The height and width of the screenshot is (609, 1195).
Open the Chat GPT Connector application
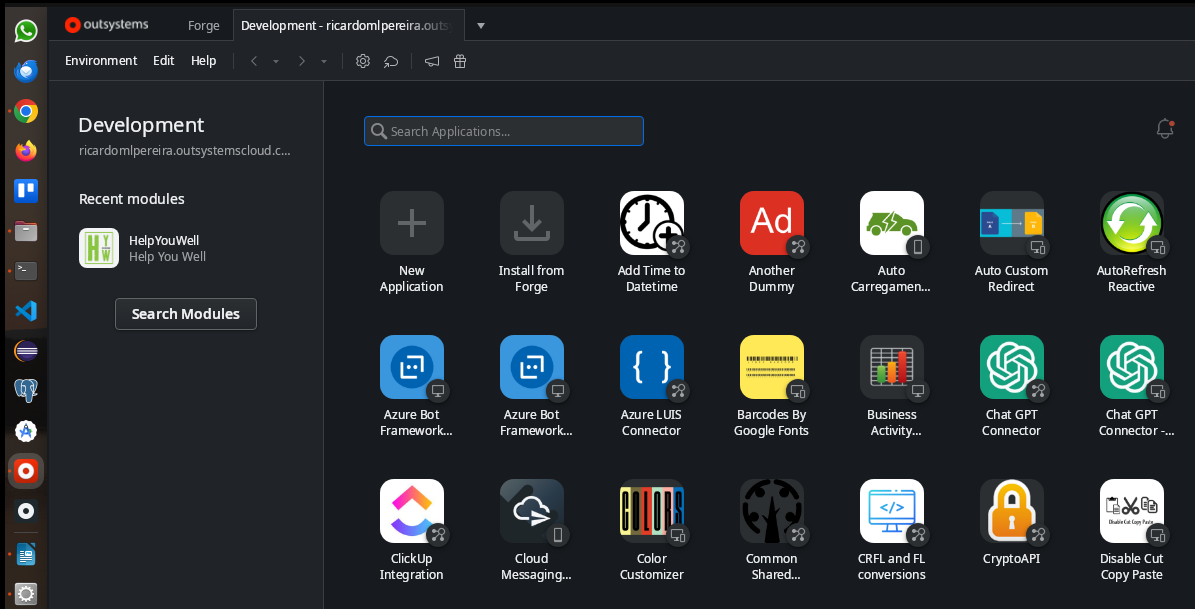click(1011, 367)
